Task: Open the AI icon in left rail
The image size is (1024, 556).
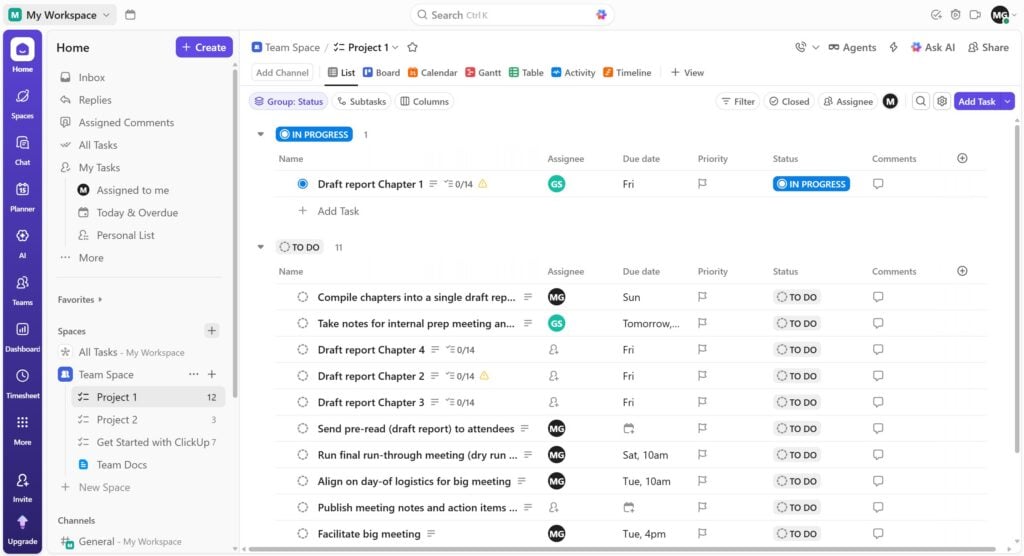Action: (22, 242)
